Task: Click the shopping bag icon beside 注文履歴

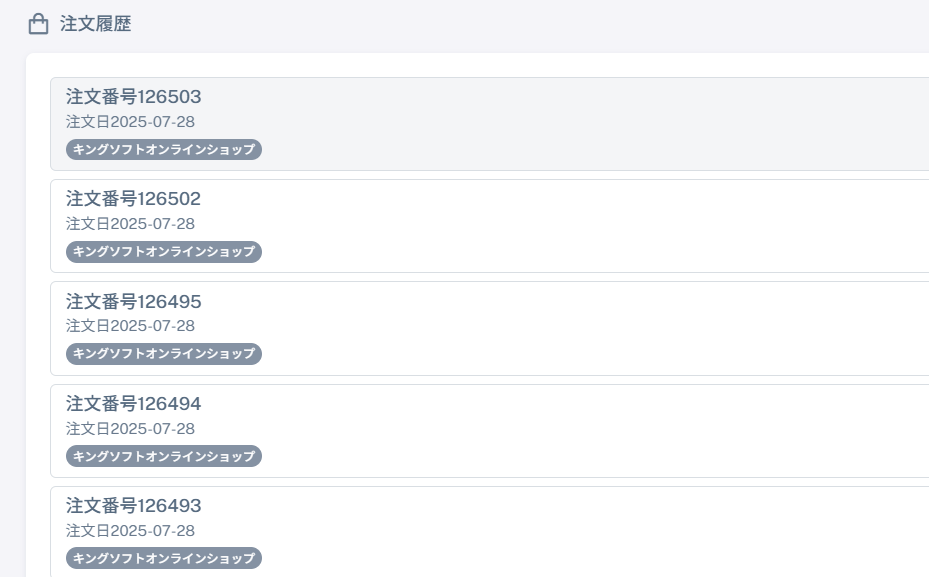Action: (x=39, y=24)
